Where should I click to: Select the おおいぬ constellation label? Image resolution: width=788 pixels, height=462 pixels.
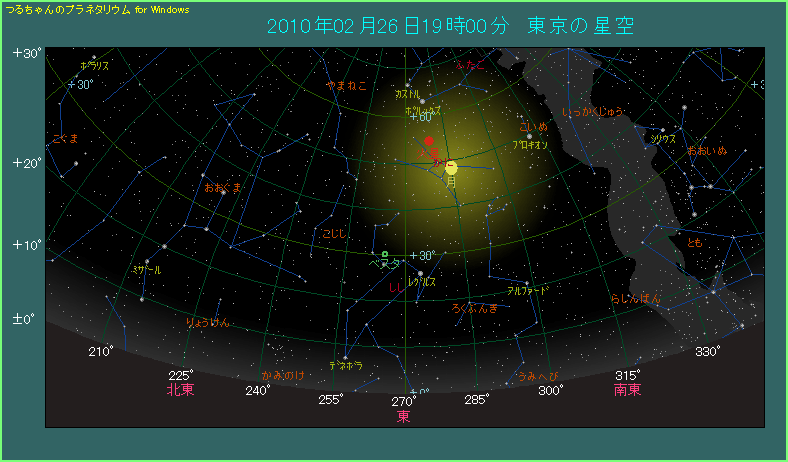pos(706,151)
